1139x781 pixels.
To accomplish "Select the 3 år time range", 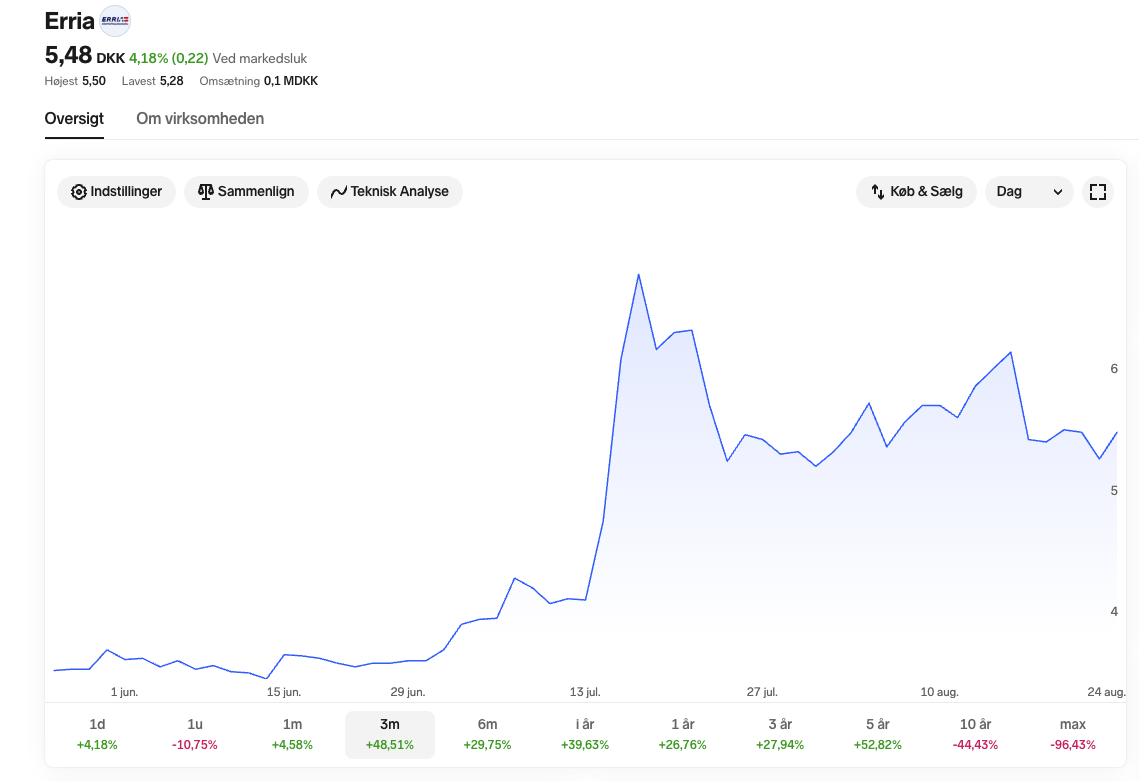I will pyautogui.click(x=780, y=735).
